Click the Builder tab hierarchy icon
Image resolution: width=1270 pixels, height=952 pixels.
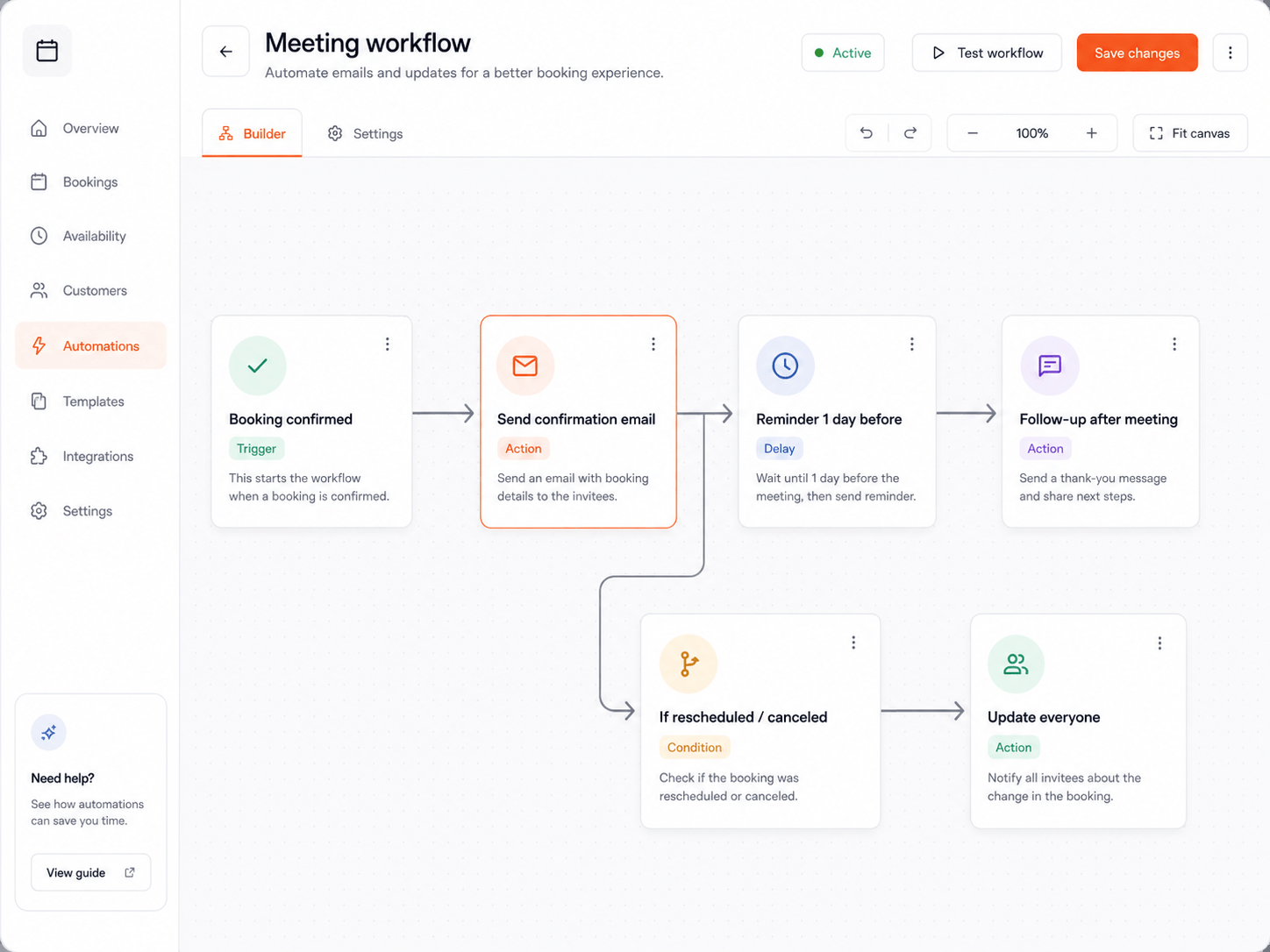[x=226, y=133]
